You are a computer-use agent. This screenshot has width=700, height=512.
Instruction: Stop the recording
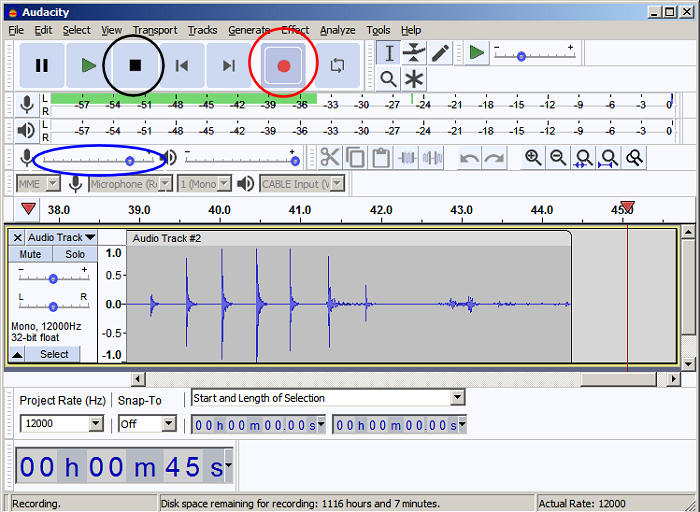[135, 66]
